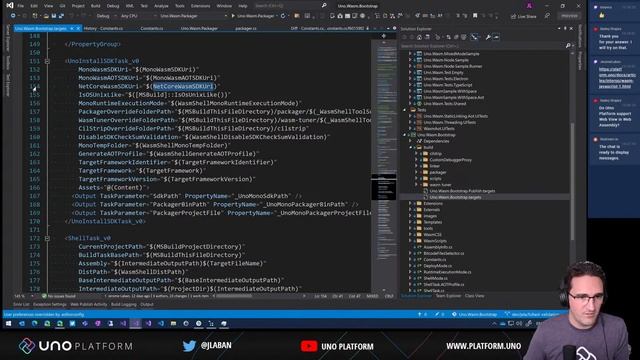Viewport: 640px width, 360px height.
Task: Open the Debug menu
Action: click(113, 6)
